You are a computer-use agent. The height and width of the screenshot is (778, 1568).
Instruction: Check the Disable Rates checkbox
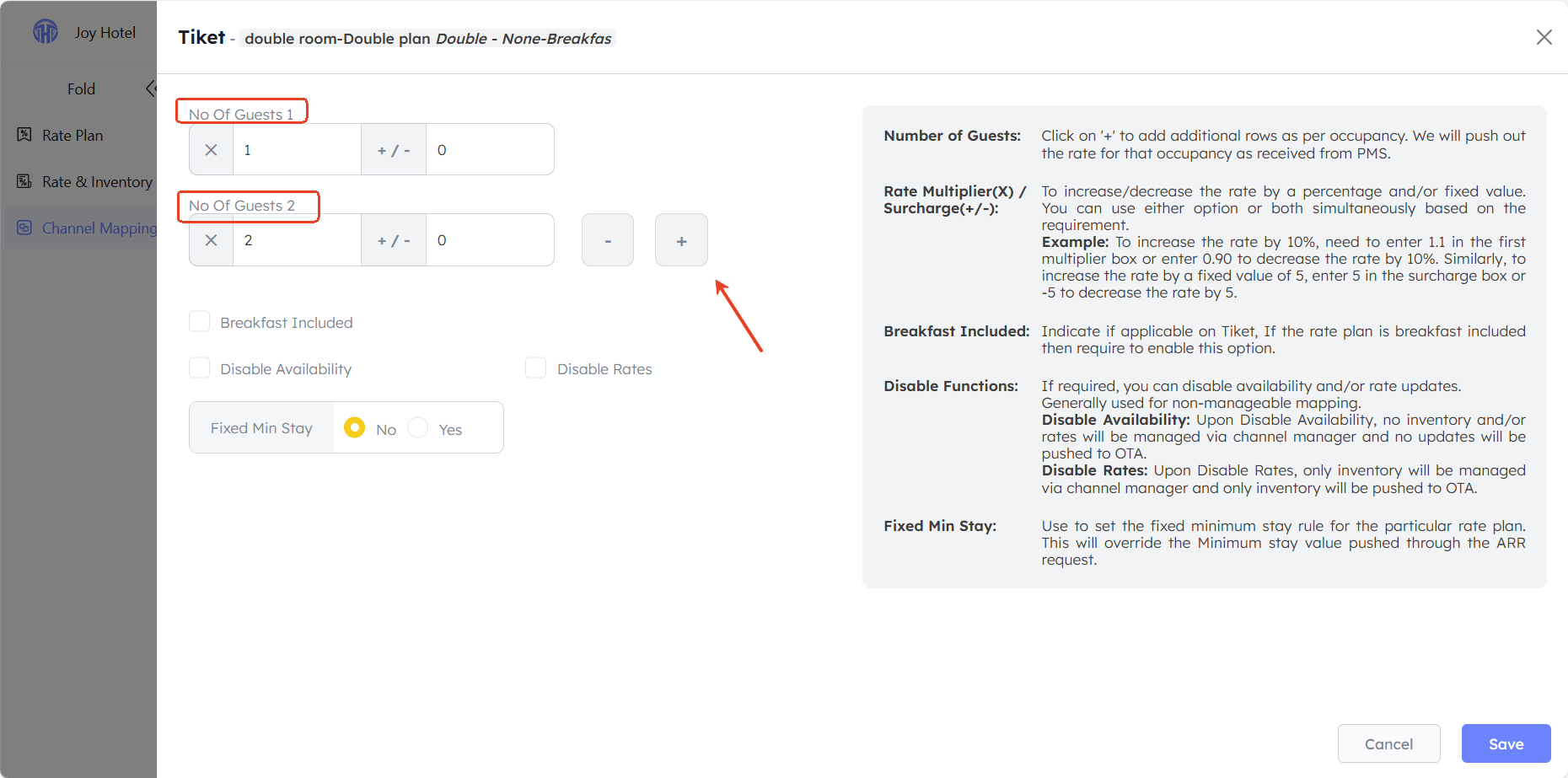coord(536,368)
